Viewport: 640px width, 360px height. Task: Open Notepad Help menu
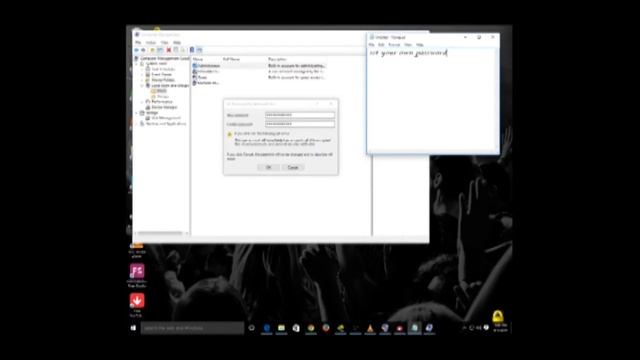point(420,44)
